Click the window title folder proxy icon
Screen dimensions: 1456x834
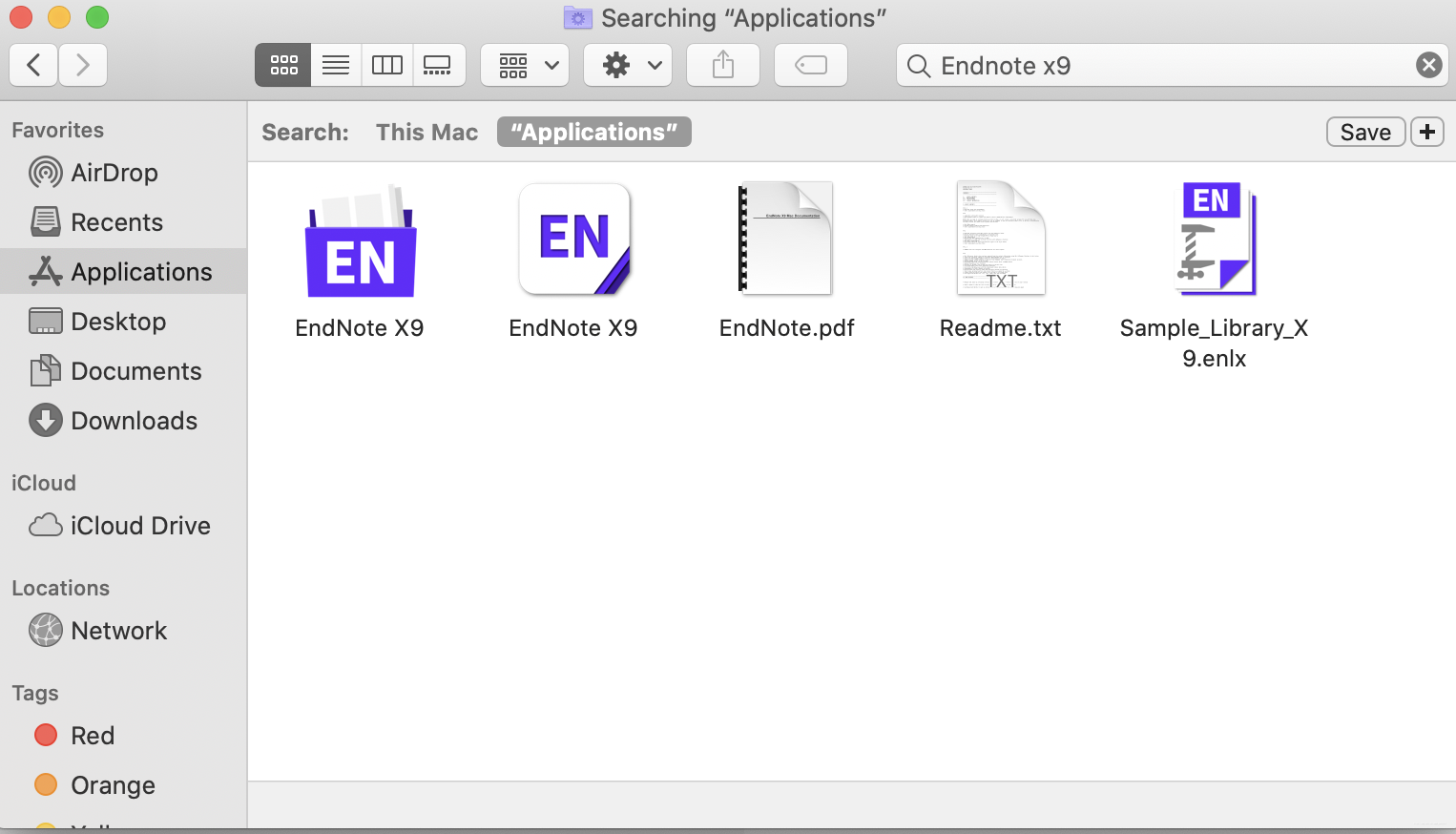[577, 18]
